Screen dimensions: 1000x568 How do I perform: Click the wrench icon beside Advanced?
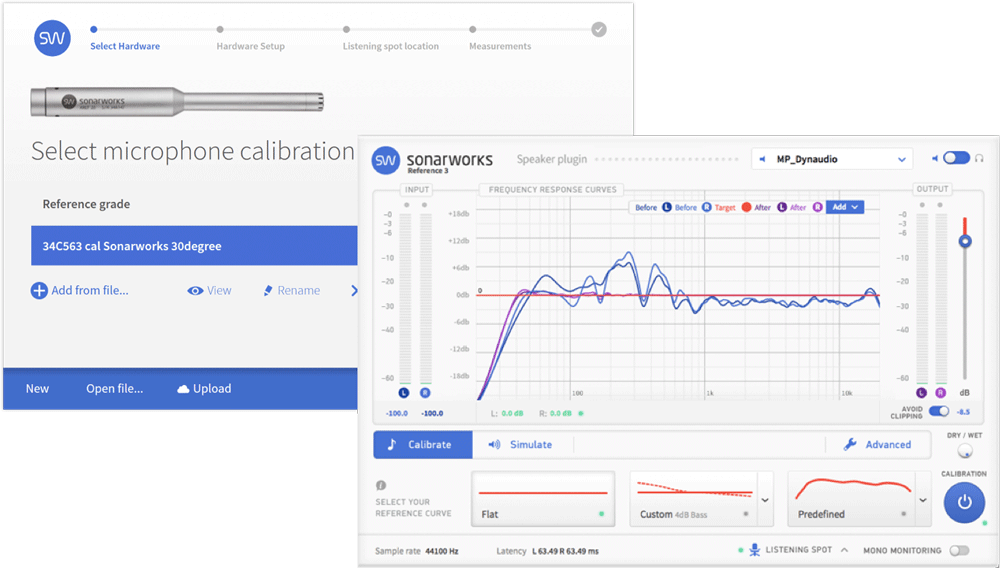tap(850, 444)
